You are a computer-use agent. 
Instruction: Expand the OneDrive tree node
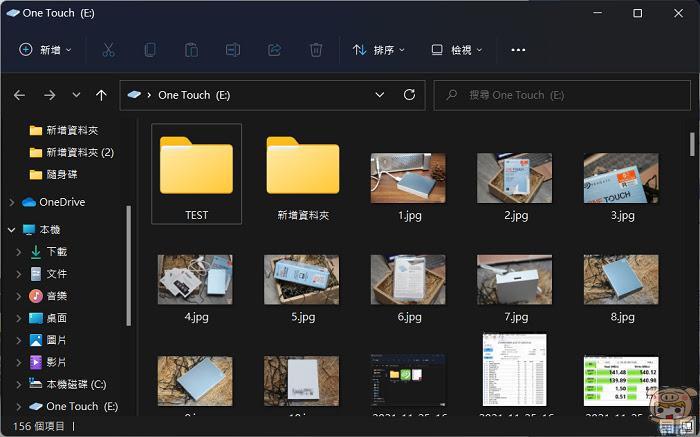(12, 202)
